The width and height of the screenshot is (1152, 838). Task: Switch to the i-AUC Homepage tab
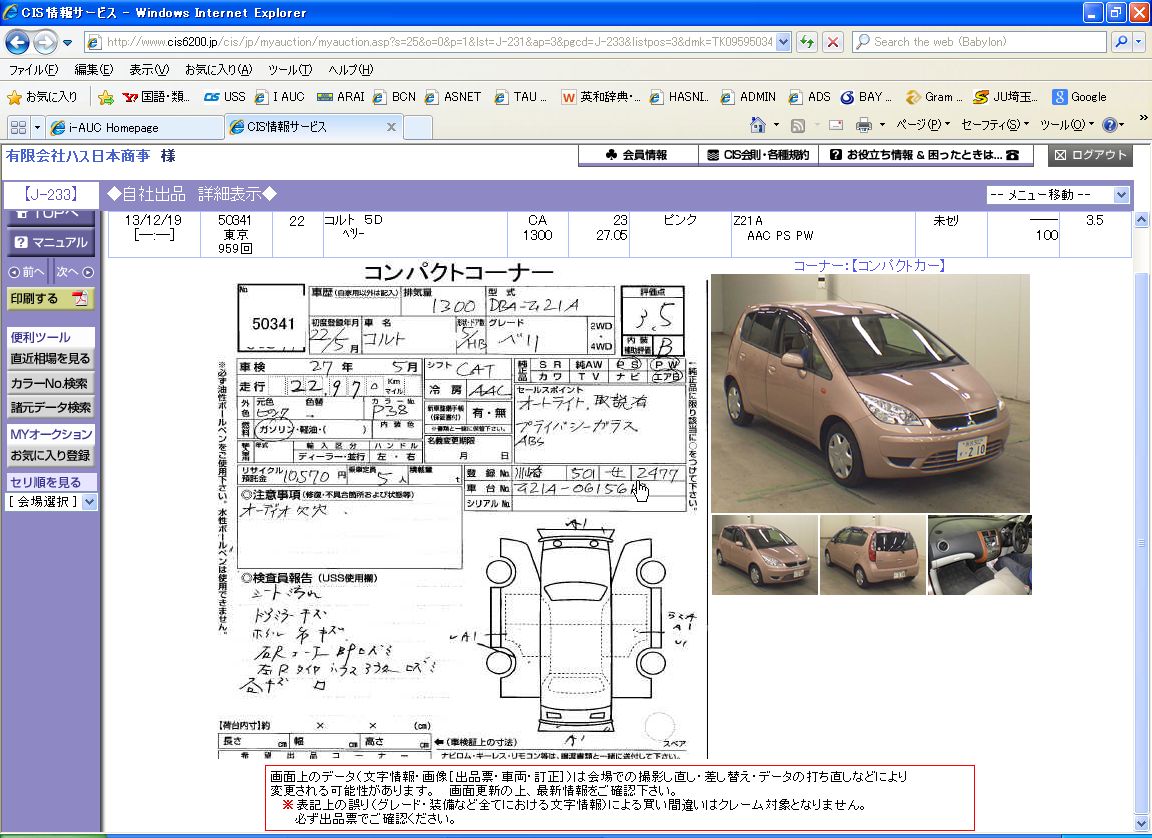(x=113, y=127)
